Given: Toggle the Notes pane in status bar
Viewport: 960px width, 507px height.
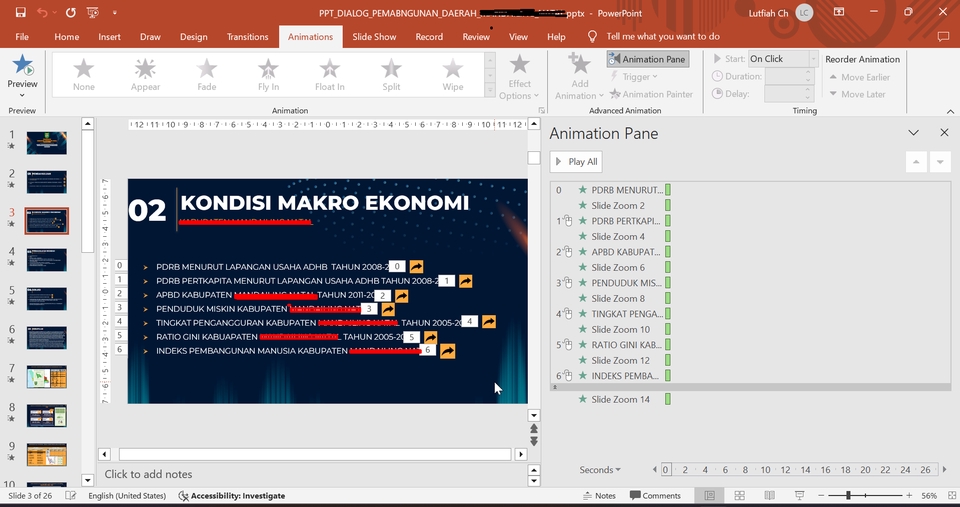Looking at the screenshot, I should [x=599, y=496].
